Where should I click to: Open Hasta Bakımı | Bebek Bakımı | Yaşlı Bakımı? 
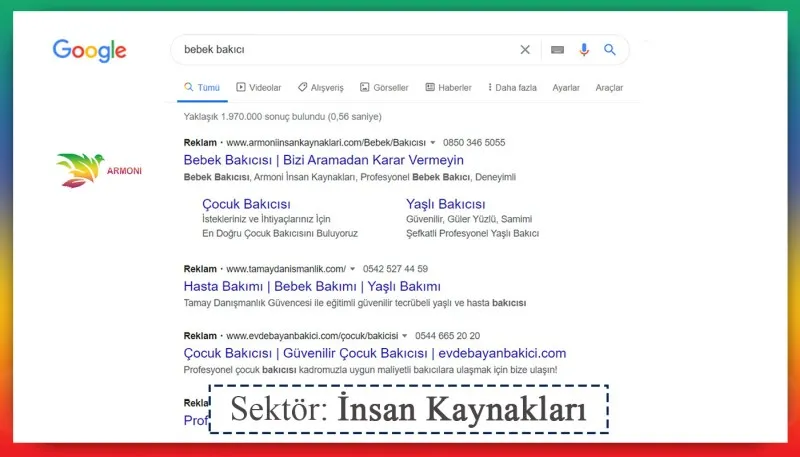point(312,286)
